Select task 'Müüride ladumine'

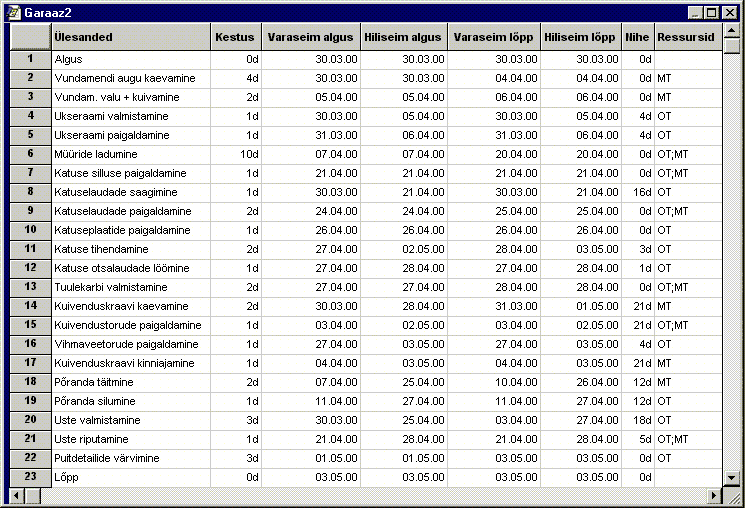coord(131,154)
